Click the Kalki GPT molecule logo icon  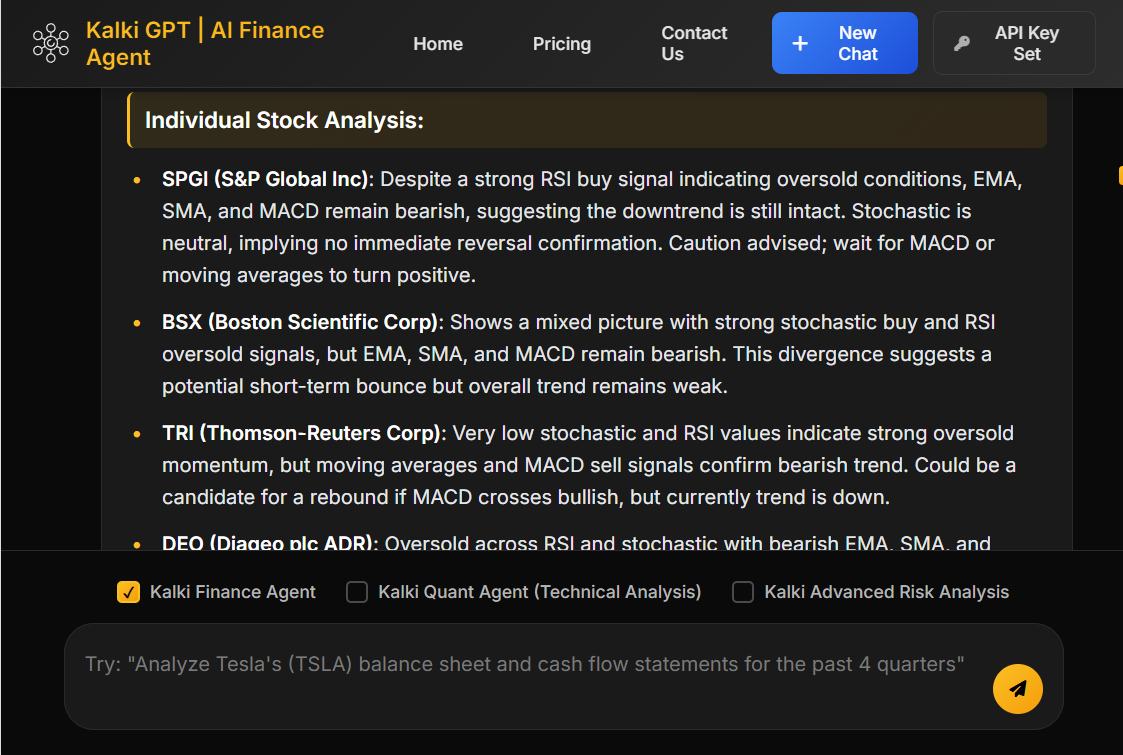pos(51,43)
